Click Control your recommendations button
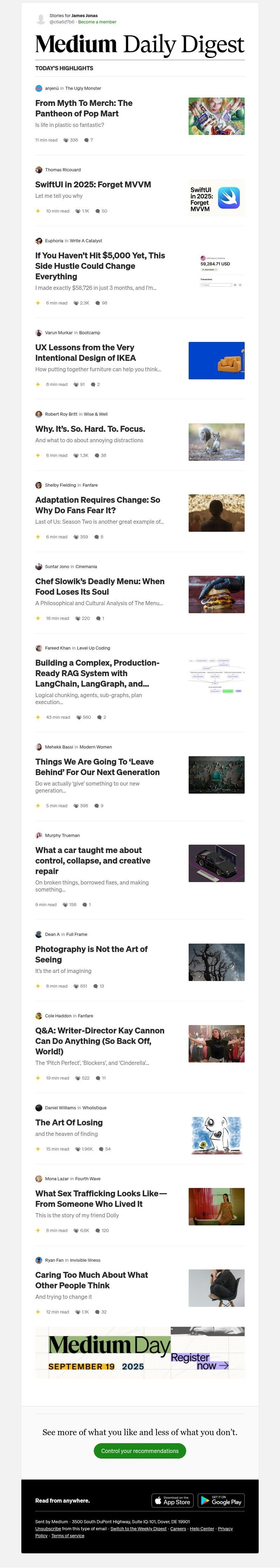Viewport: 280px width, 1568px height. click(140, 1451)
